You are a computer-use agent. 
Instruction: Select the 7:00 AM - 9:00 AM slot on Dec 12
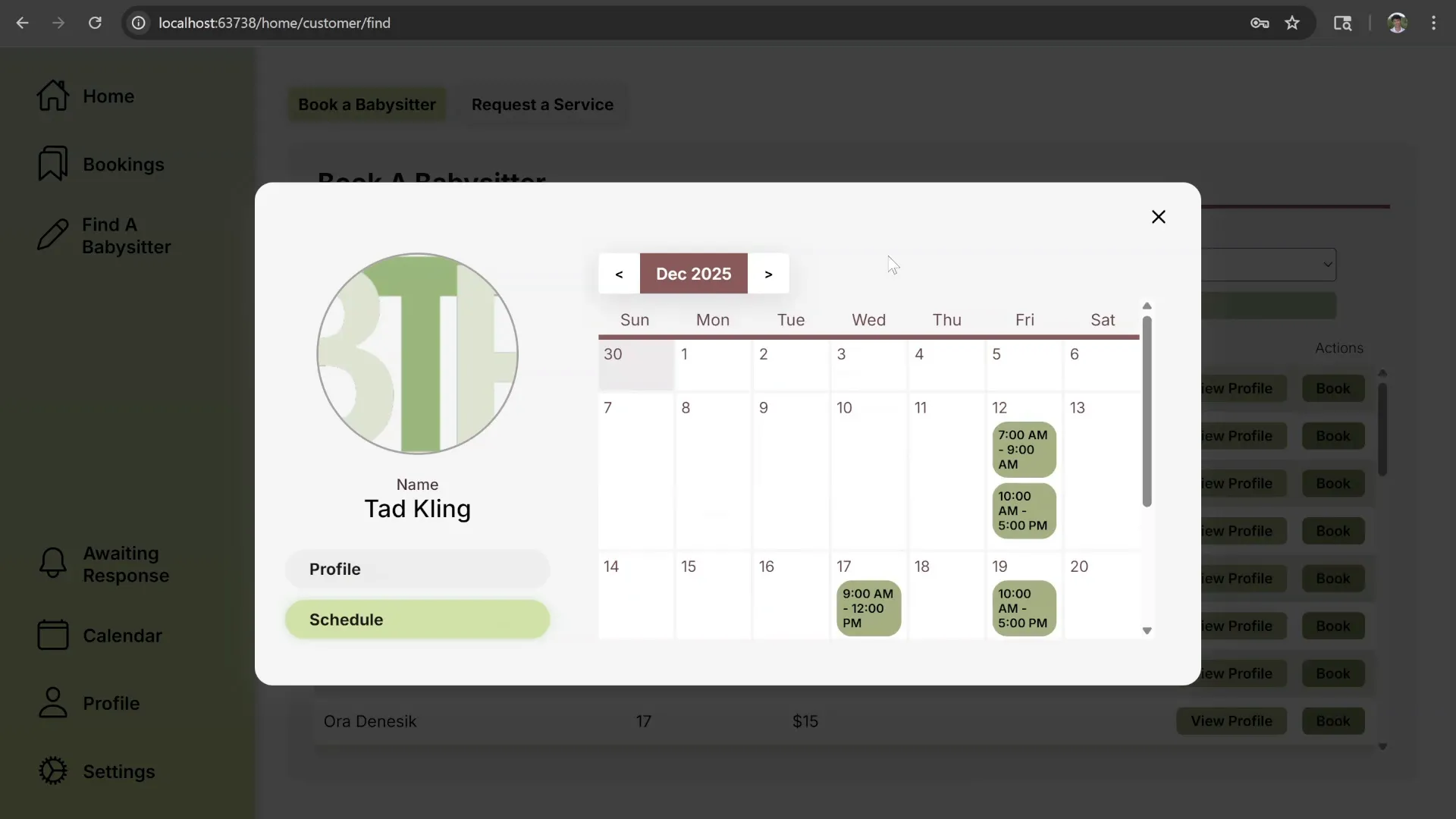[1024, 450]
